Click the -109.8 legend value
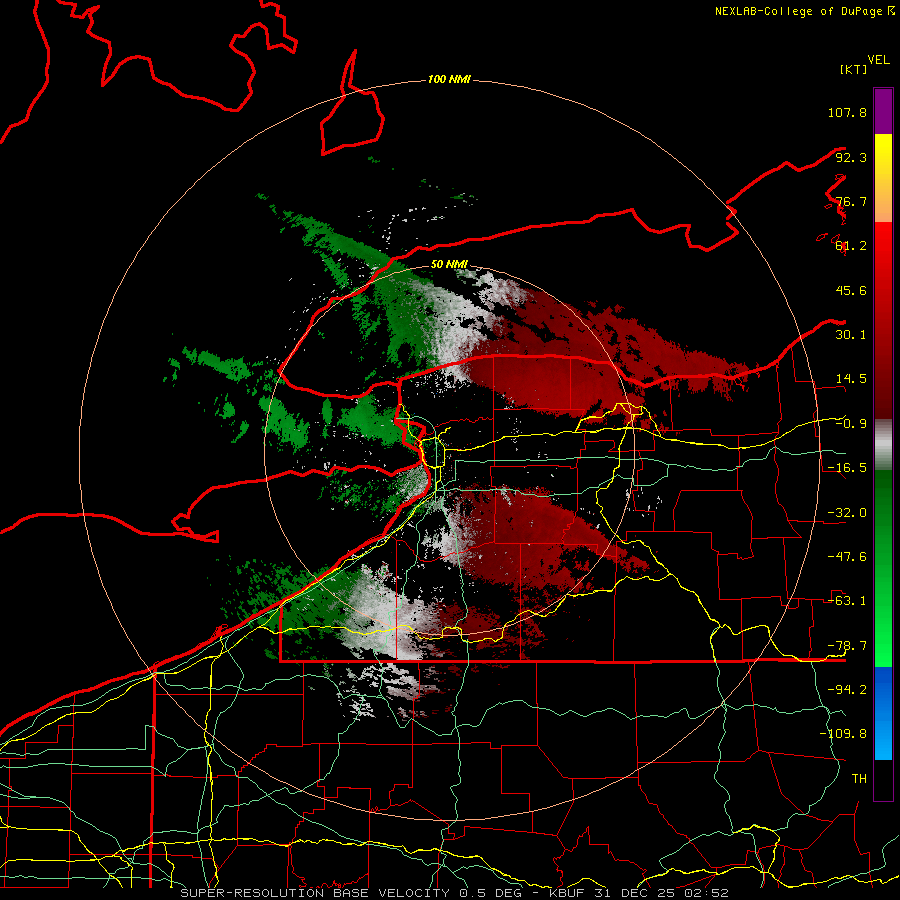The width and height of the screenshot is (900, 900). pyautogui.click(x=843, y=734)
